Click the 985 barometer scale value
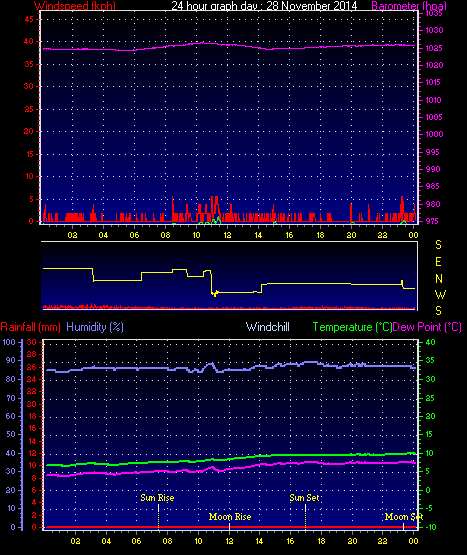The image size is (467, 555). pyautogui.click(x=433, y=186)
